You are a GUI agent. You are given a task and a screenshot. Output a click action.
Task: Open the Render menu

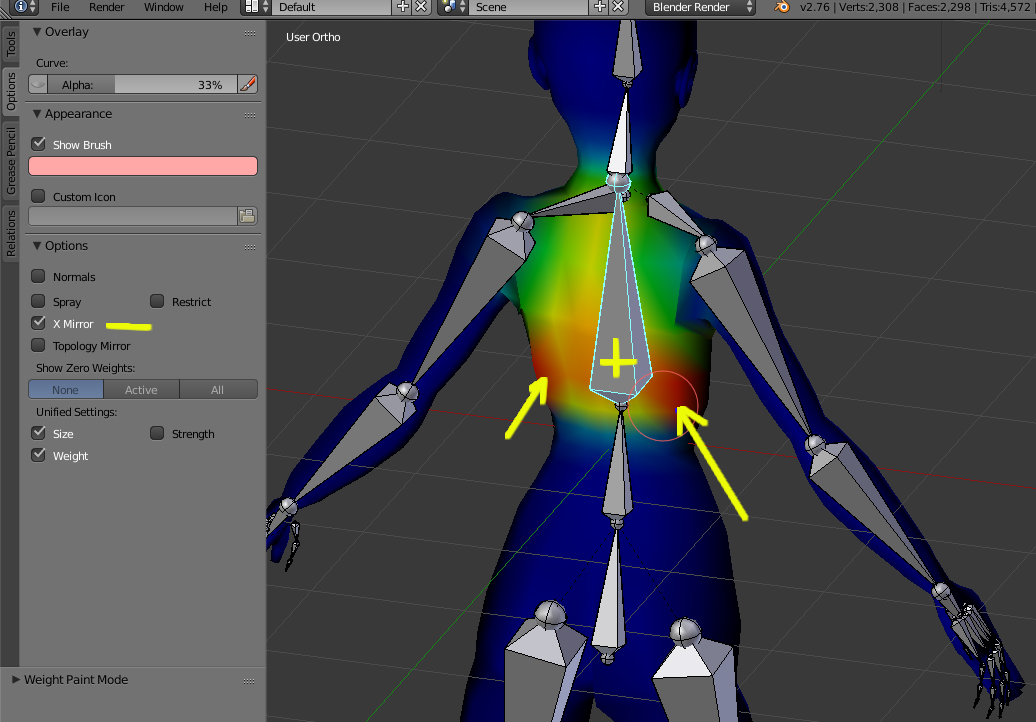(x=106, y=7)
